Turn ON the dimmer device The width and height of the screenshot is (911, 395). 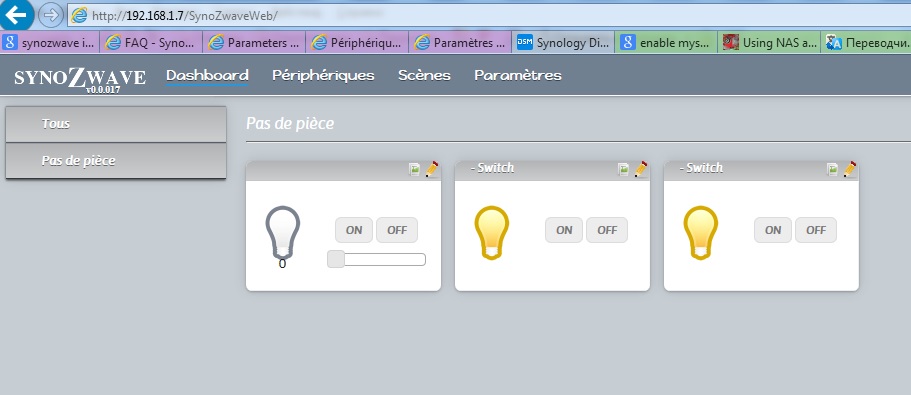pos(354,230)
